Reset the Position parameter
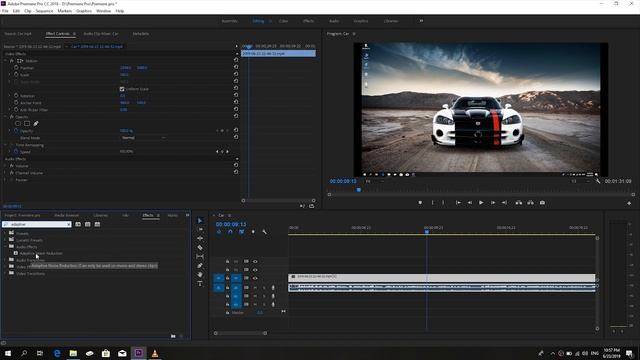 (236, 67)
